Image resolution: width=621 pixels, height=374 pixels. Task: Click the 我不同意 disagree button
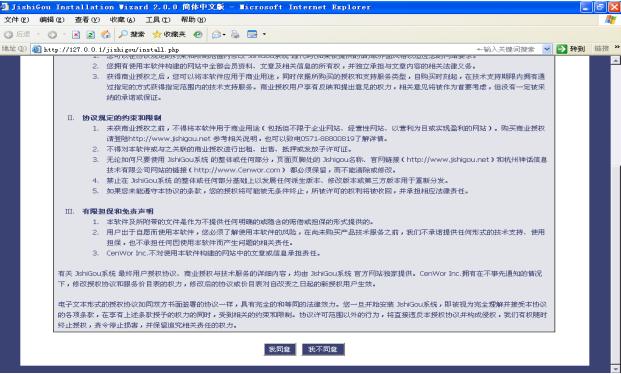[323, 349]
